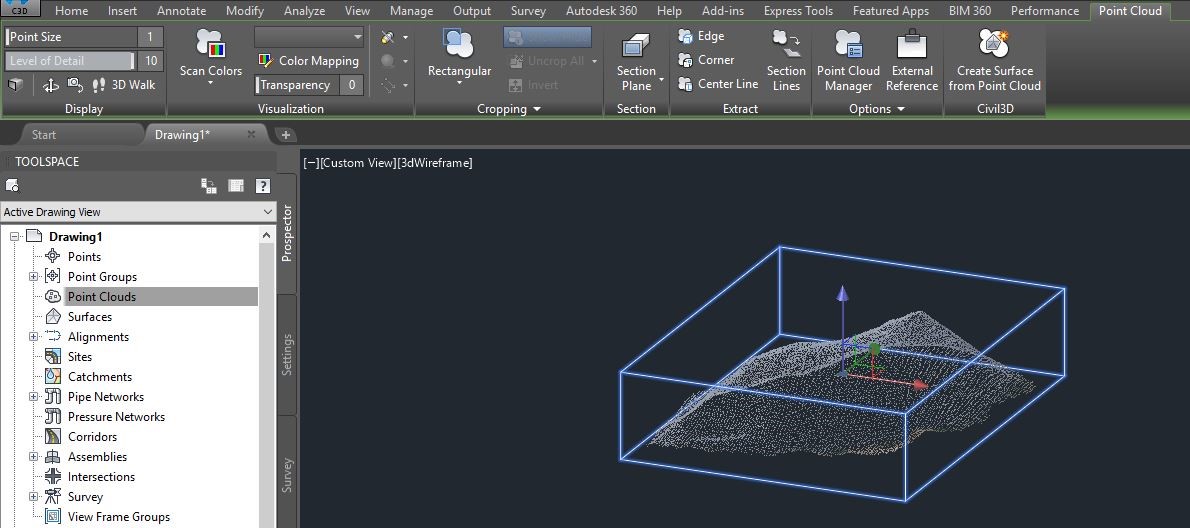Open External Reference palette
This screenshot has height=528, width=1190.
(911, 61)
